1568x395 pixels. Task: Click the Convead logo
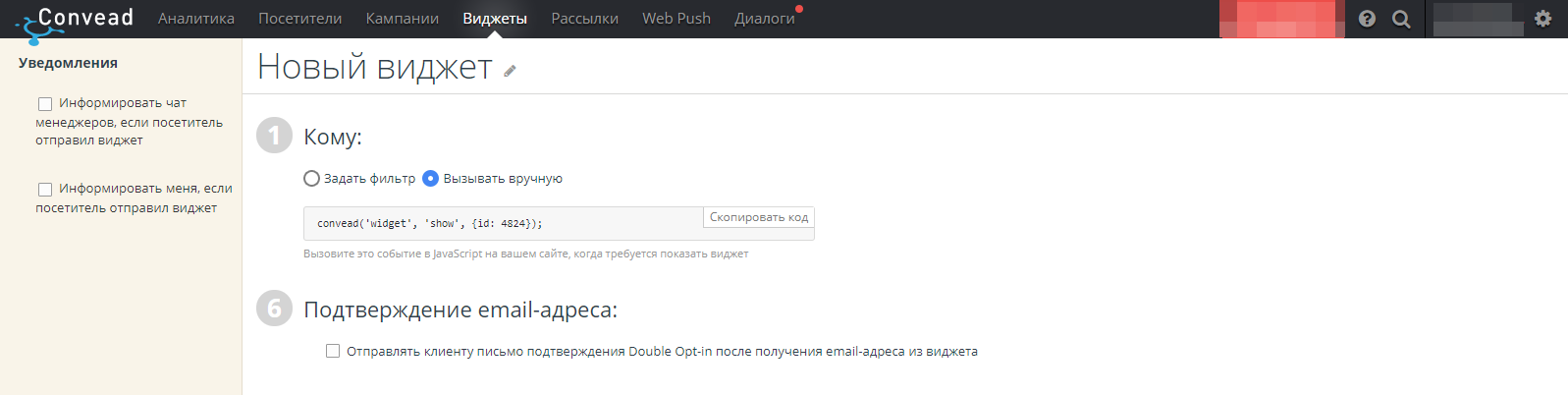[x=74, y=24]
